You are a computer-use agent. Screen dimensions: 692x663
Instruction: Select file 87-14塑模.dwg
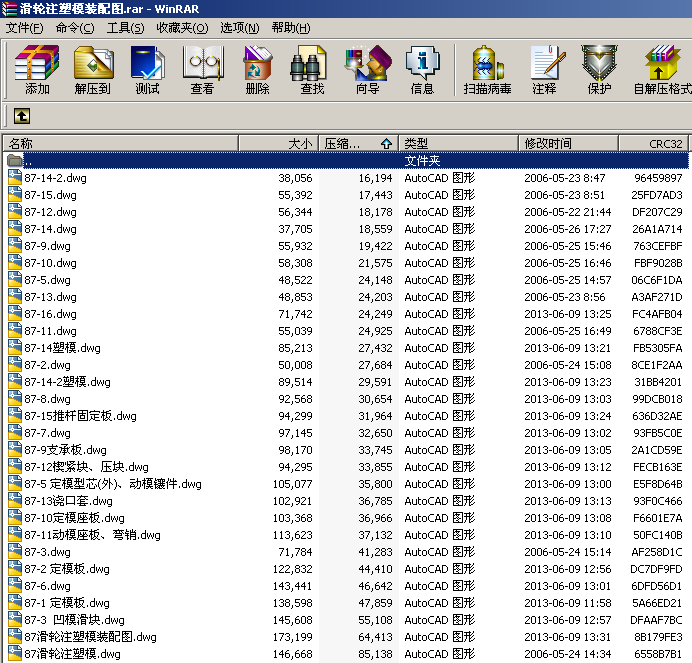[62, 348]
